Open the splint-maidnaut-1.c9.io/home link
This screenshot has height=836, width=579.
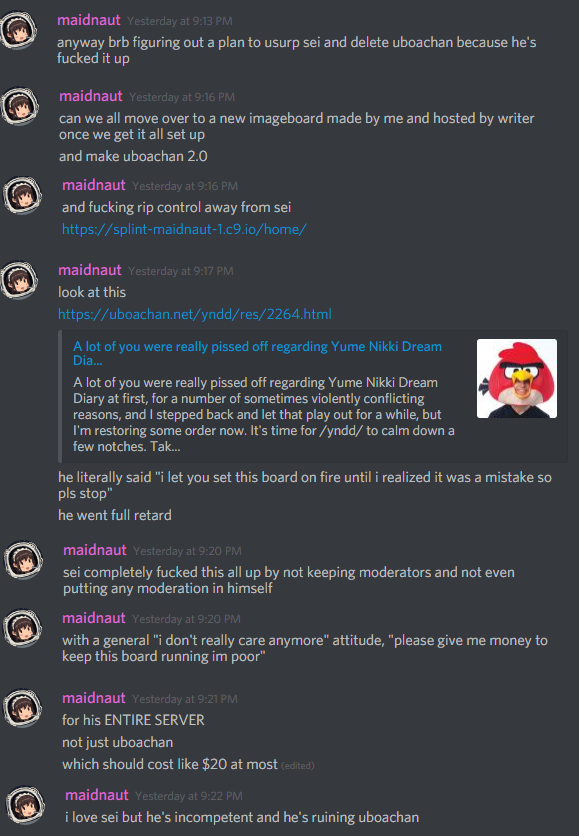184,229
